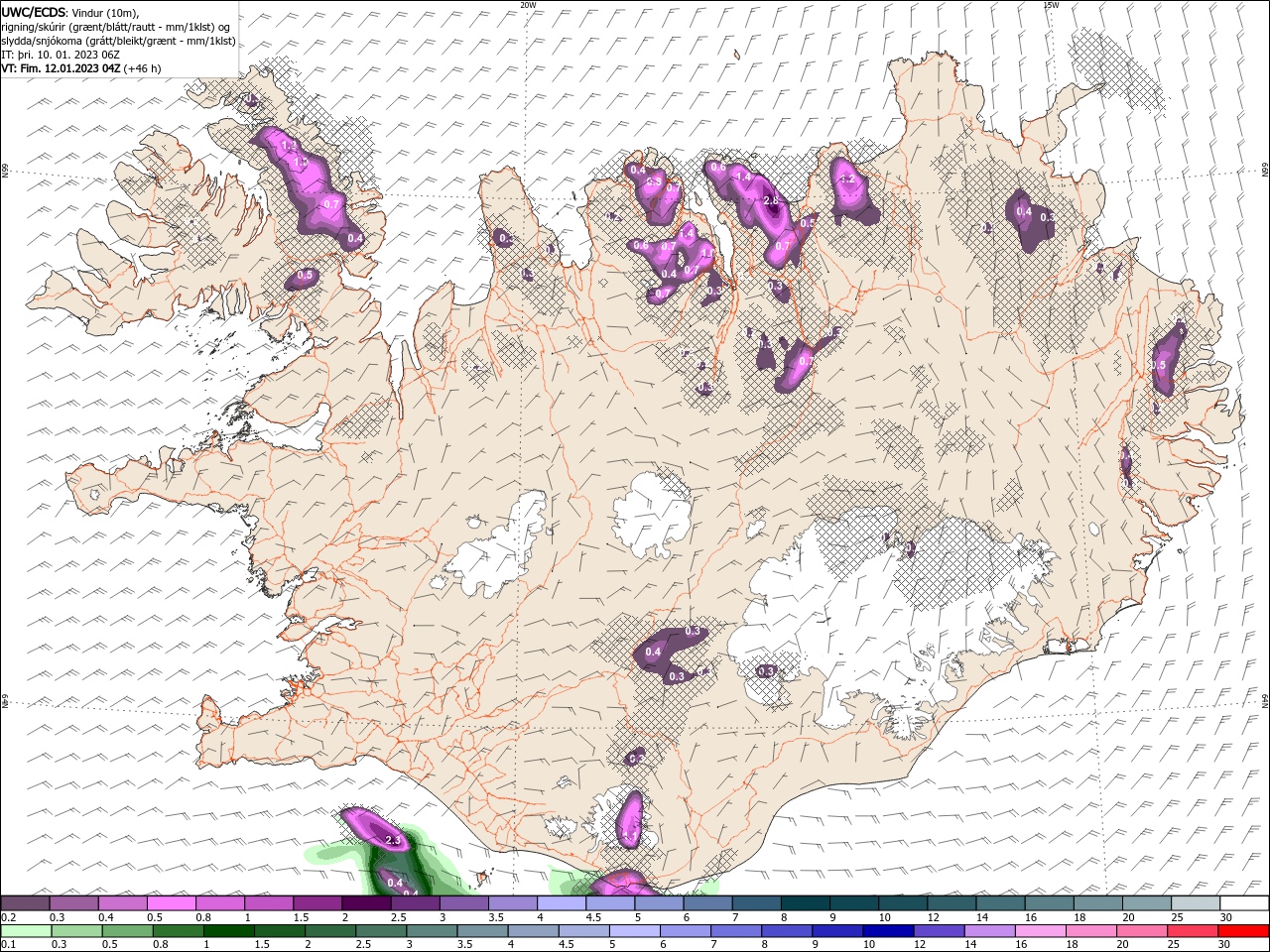Select snow scale swatch between 0.2 and 0.3

pos(25,903)
